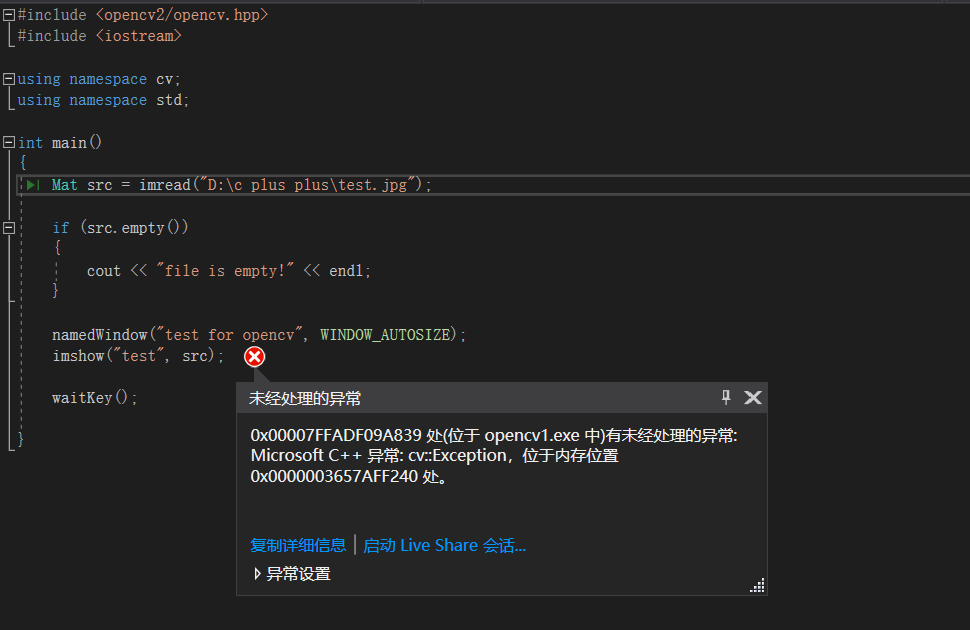The image size is (970, 630).
Task: Click the red exception error icon
Action: (x=254, y=356)
